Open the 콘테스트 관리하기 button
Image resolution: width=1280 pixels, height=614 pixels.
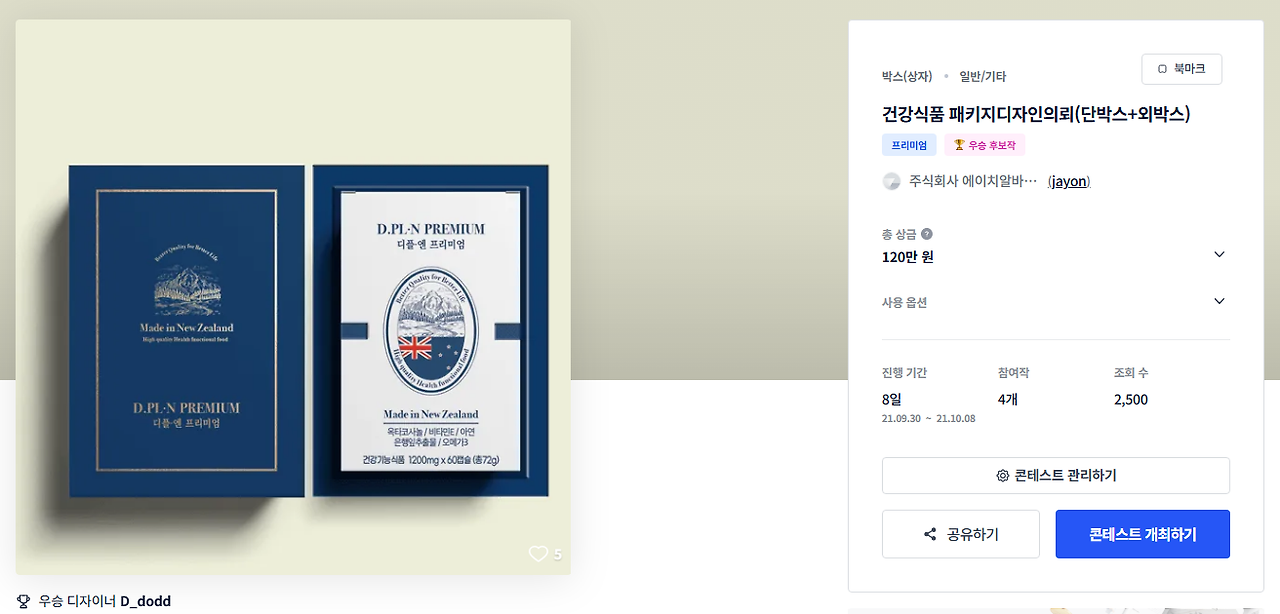[1056, 475]
